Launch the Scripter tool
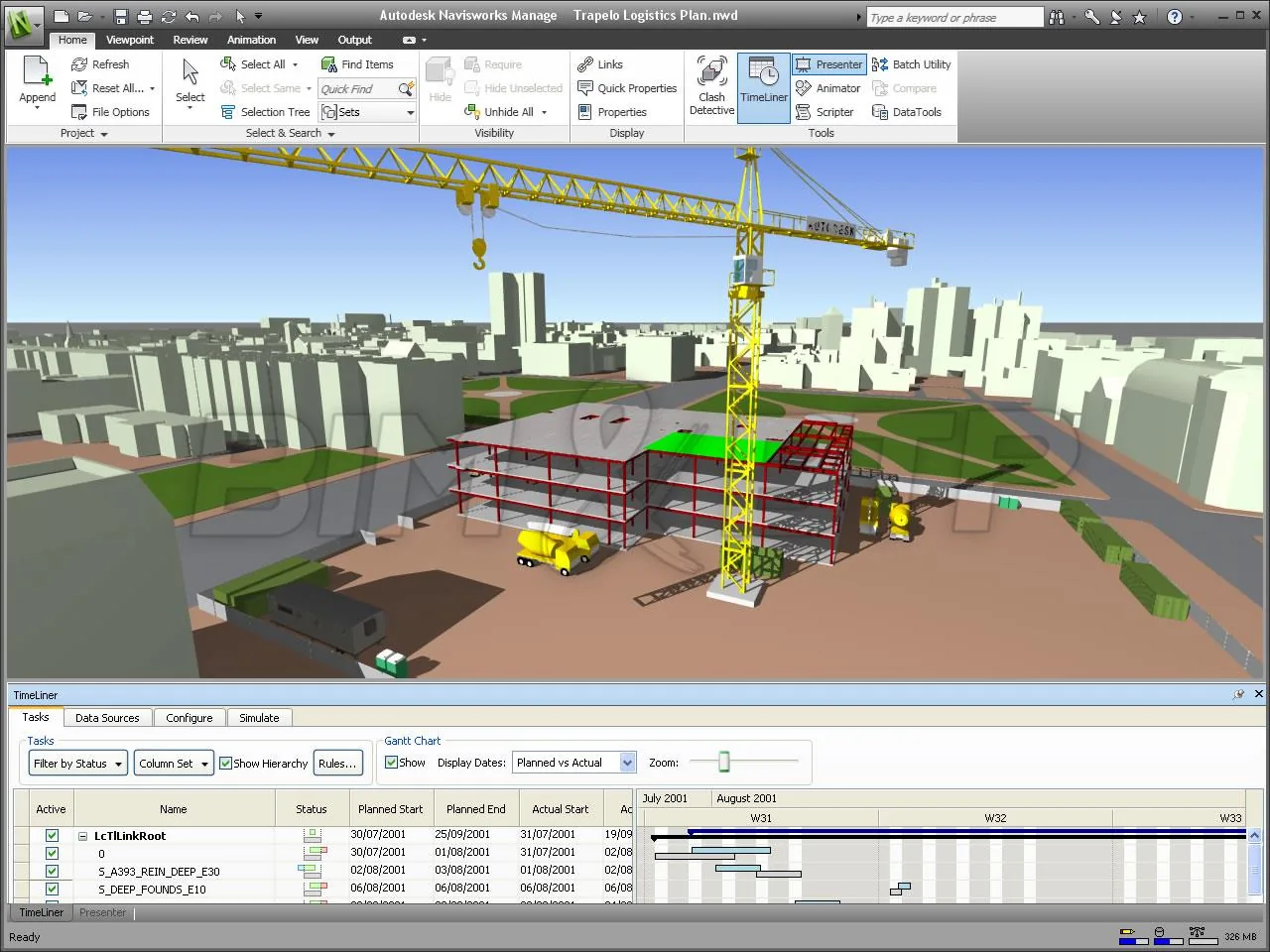The height and width of the screenshot is (952, 1270). pos(825,112)
